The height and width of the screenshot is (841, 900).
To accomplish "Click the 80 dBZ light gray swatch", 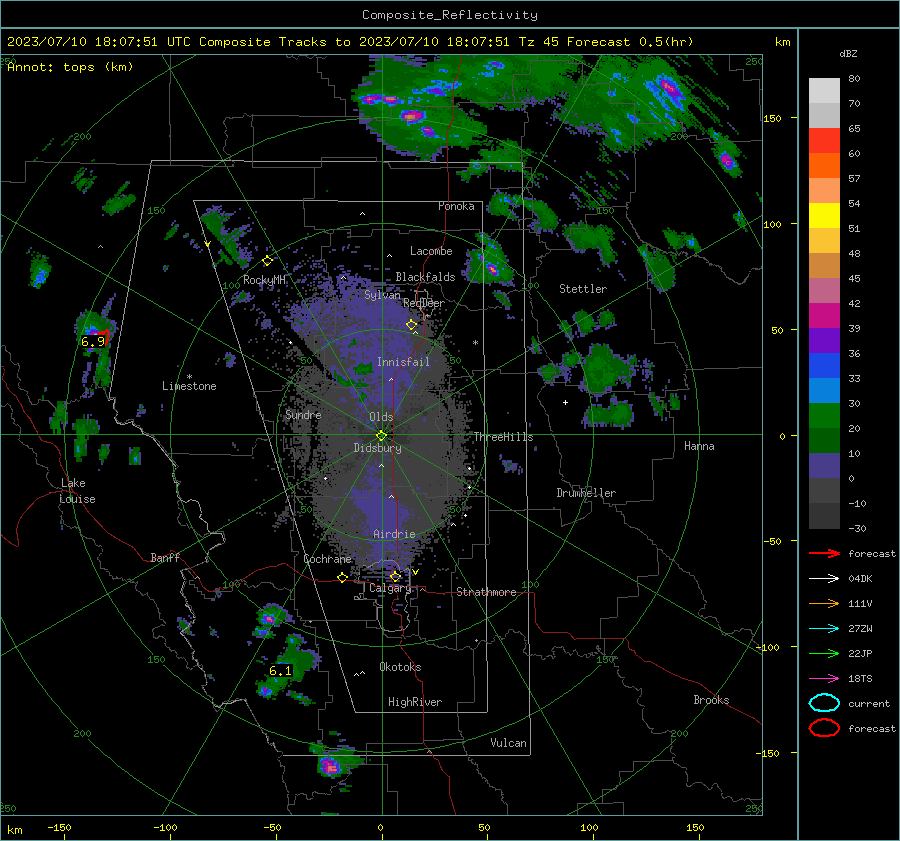I will pyautogui.click(x=824, y=90).
